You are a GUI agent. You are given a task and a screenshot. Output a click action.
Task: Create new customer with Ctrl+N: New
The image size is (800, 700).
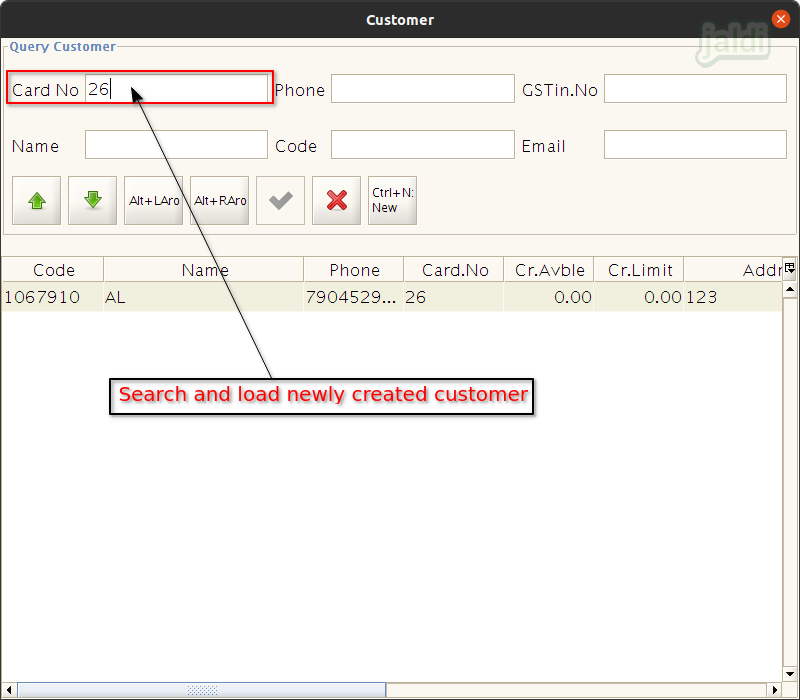392,201
